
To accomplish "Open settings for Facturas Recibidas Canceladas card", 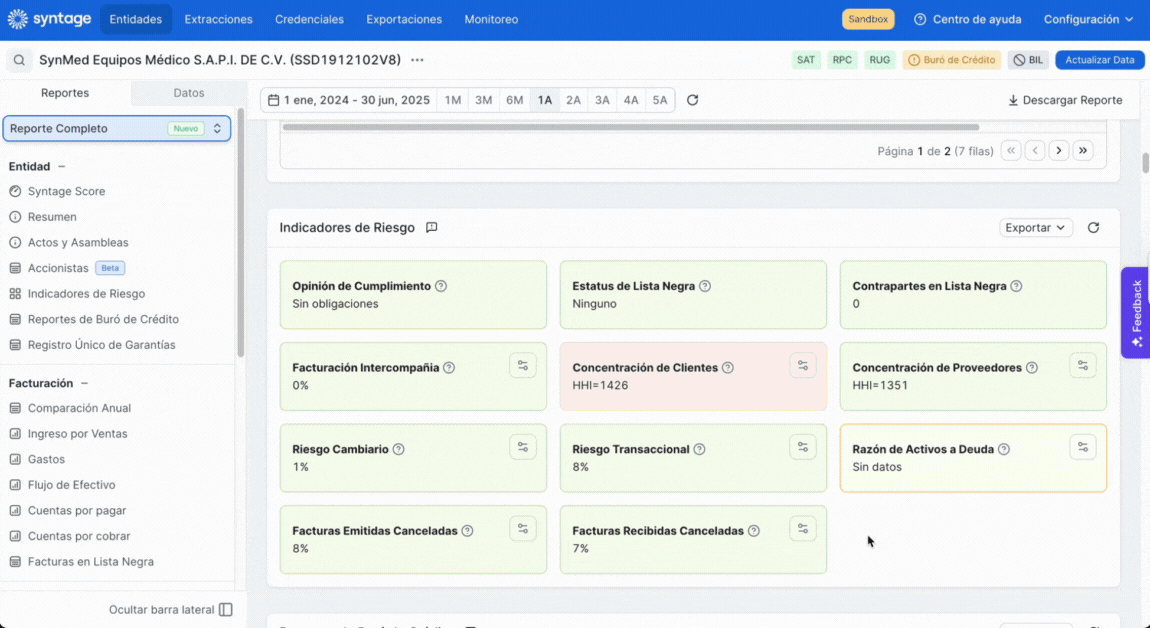I will pos(803,528).
